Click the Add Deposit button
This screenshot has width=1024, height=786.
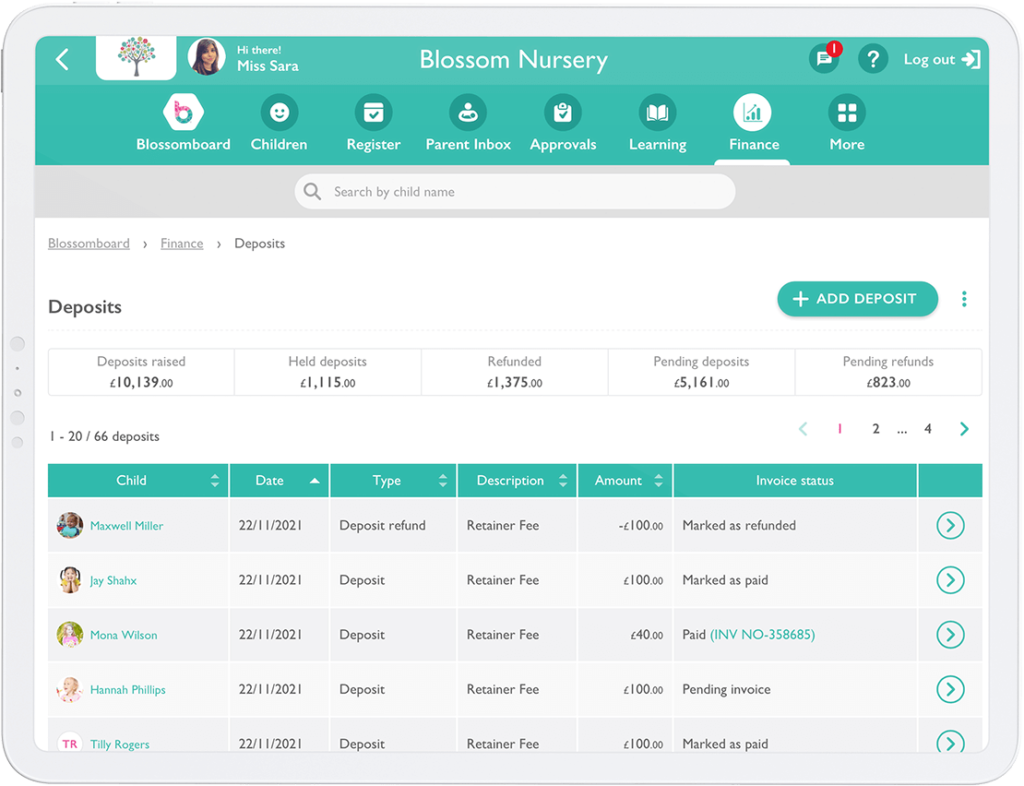[857, 298]
